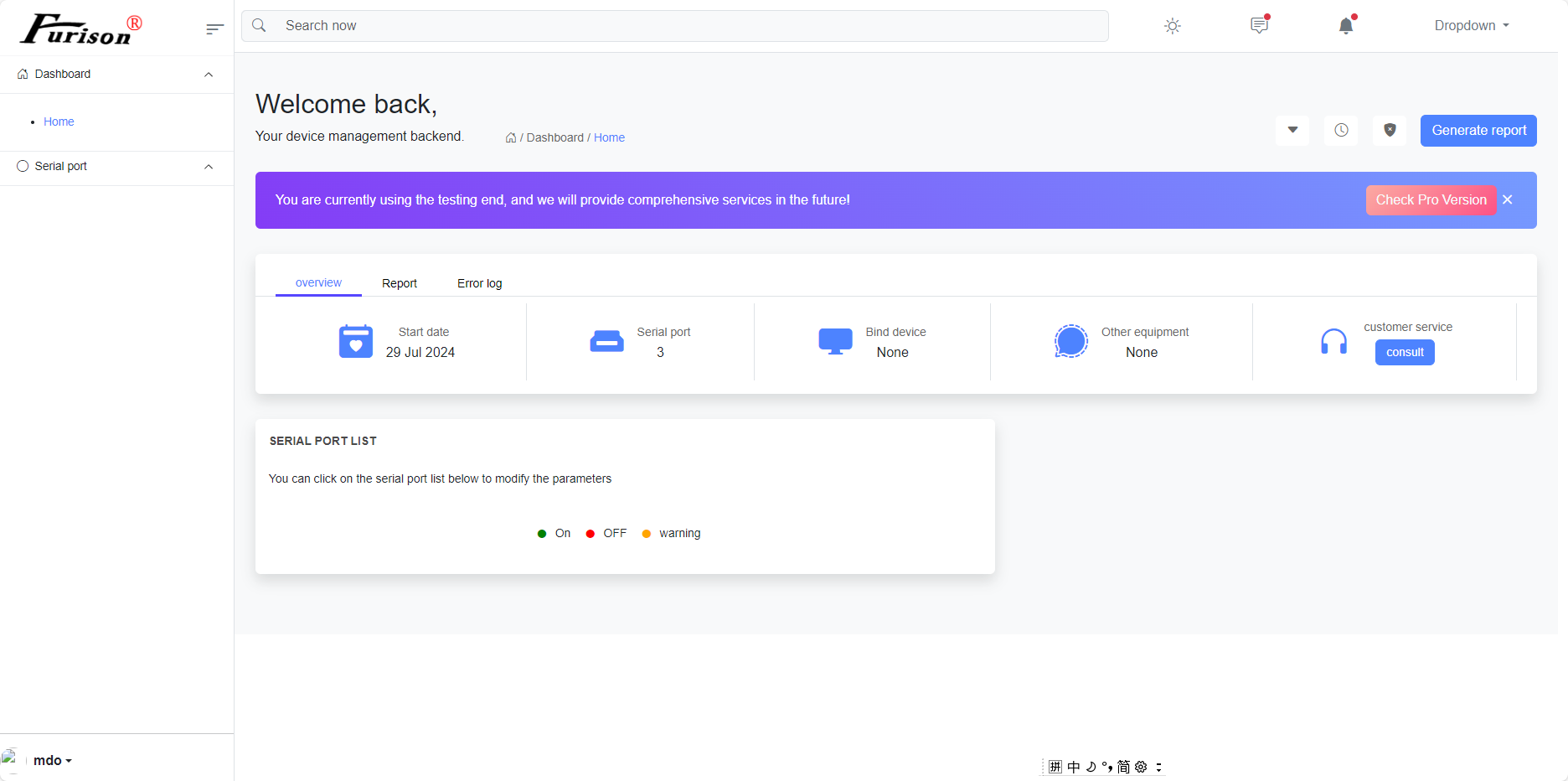Screen dimensions: 1568x781
Task: Toggle light/dark theme sun icon
Action: [1173, 26]
